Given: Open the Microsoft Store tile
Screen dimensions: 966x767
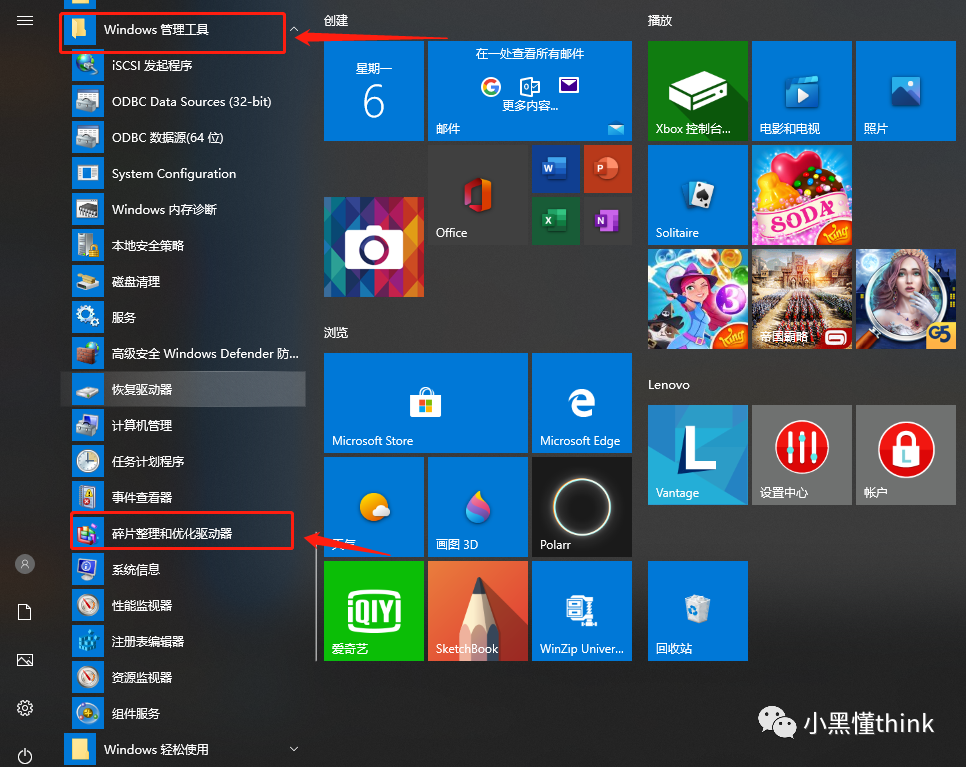Looking at the screenshot, I should coord(426,403).
